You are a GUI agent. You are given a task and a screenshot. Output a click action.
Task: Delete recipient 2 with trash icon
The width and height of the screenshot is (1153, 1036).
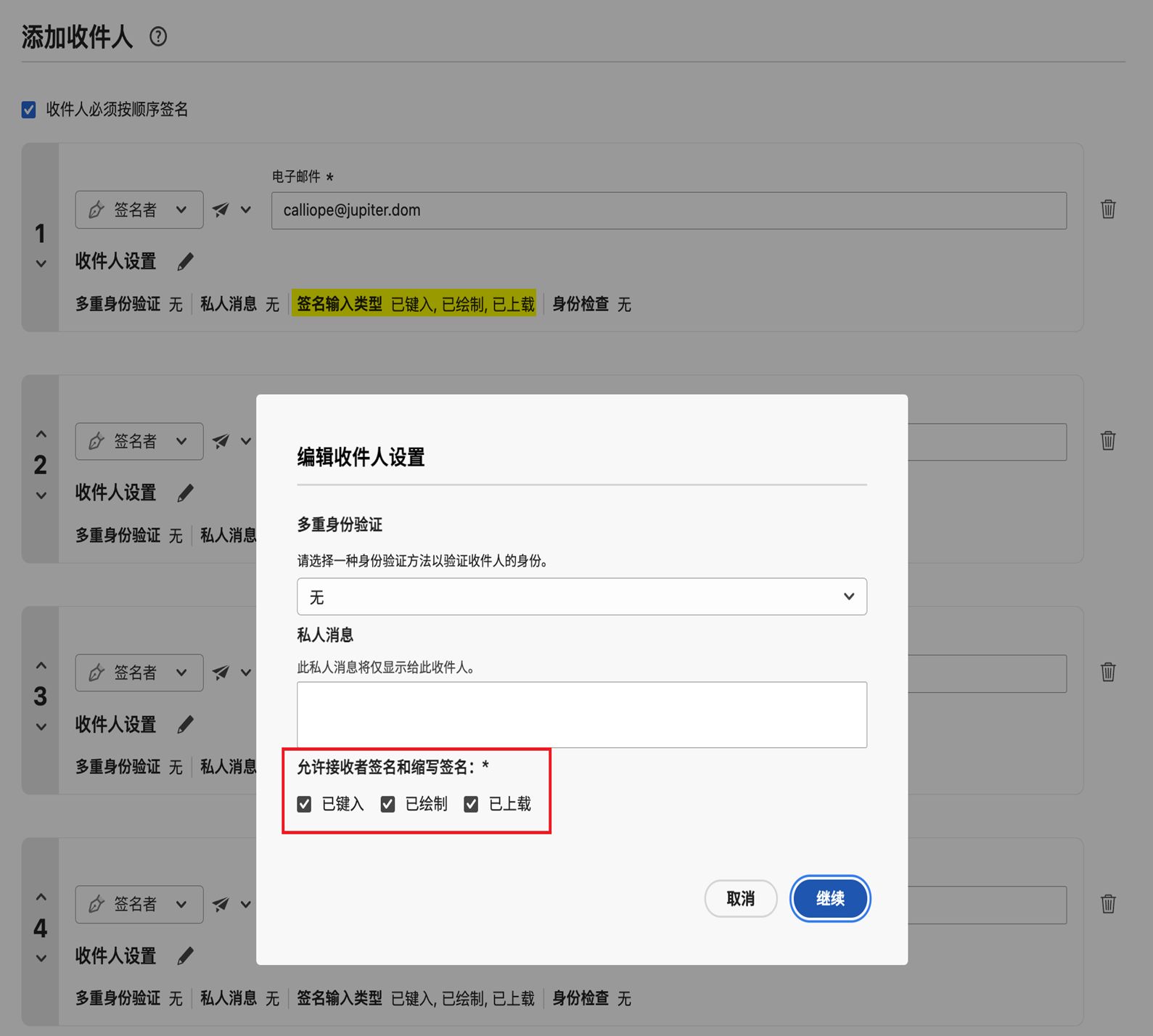(x=1108, y=440)
